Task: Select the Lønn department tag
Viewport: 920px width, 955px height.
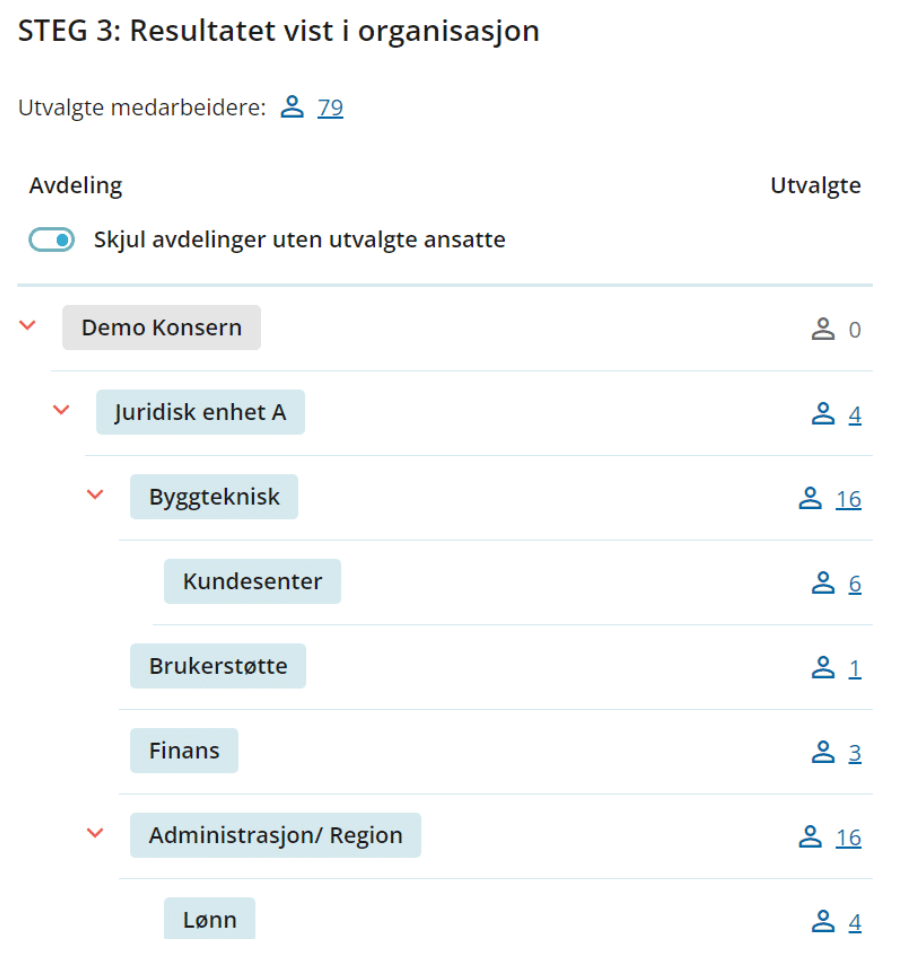Action: coord(209,918)
